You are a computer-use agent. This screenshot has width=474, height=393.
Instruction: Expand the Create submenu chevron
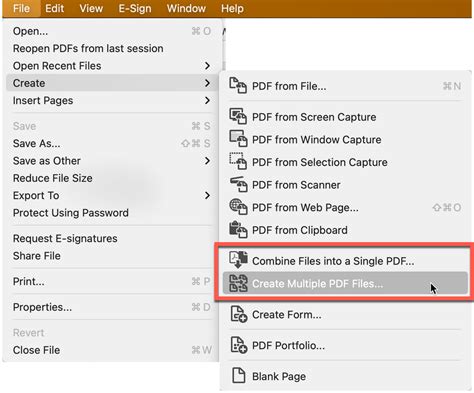[207, 83]
